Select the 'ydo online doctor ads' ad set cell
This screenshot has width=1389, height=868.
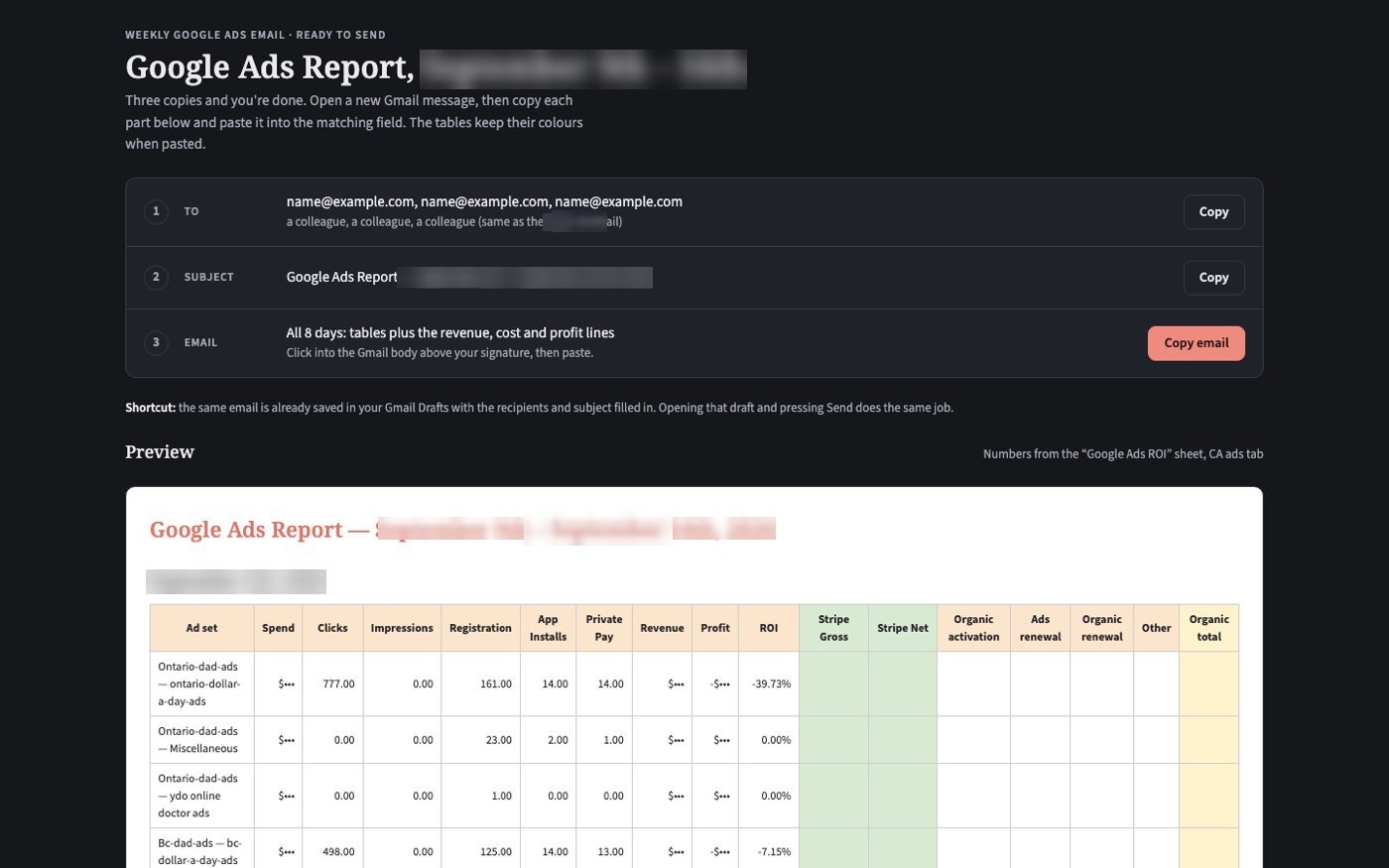[201, 796]
